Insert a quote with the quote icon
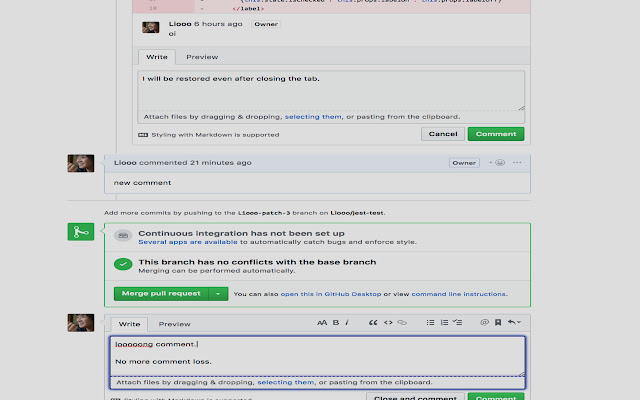 click(373, 322)
